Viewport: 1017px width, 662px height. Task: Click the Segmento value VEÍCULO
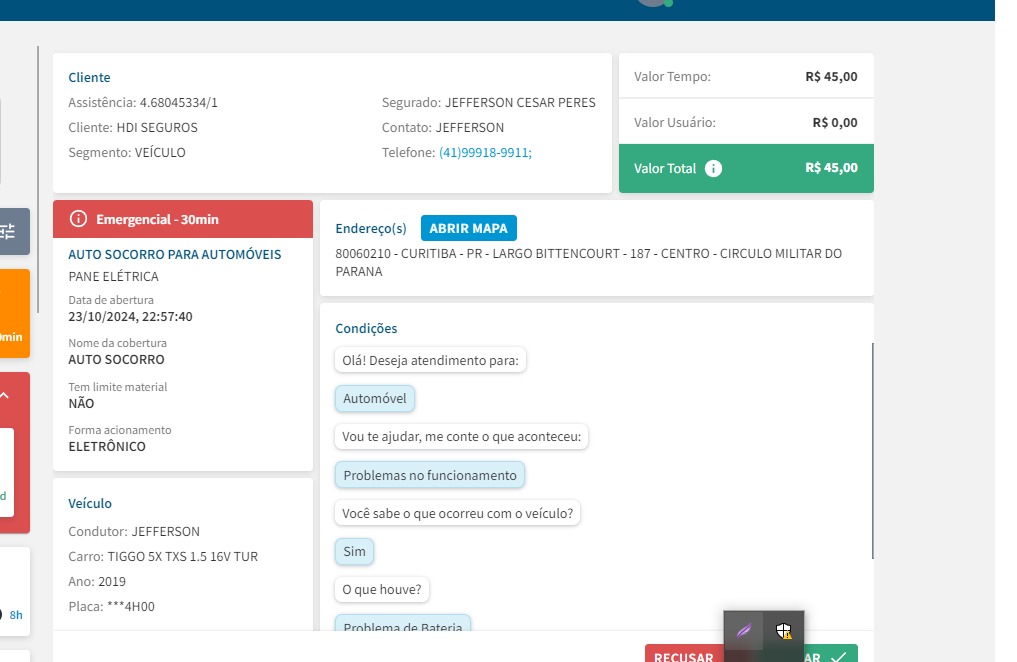[160, 152]
